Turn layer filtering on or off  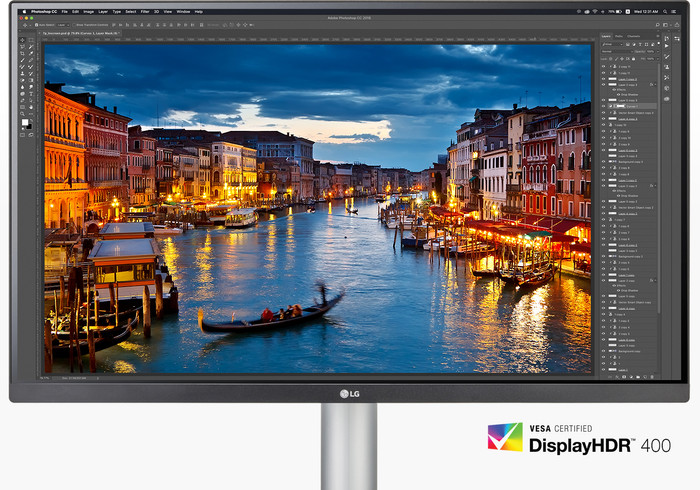pyautogui.click(x=658, y=43)
